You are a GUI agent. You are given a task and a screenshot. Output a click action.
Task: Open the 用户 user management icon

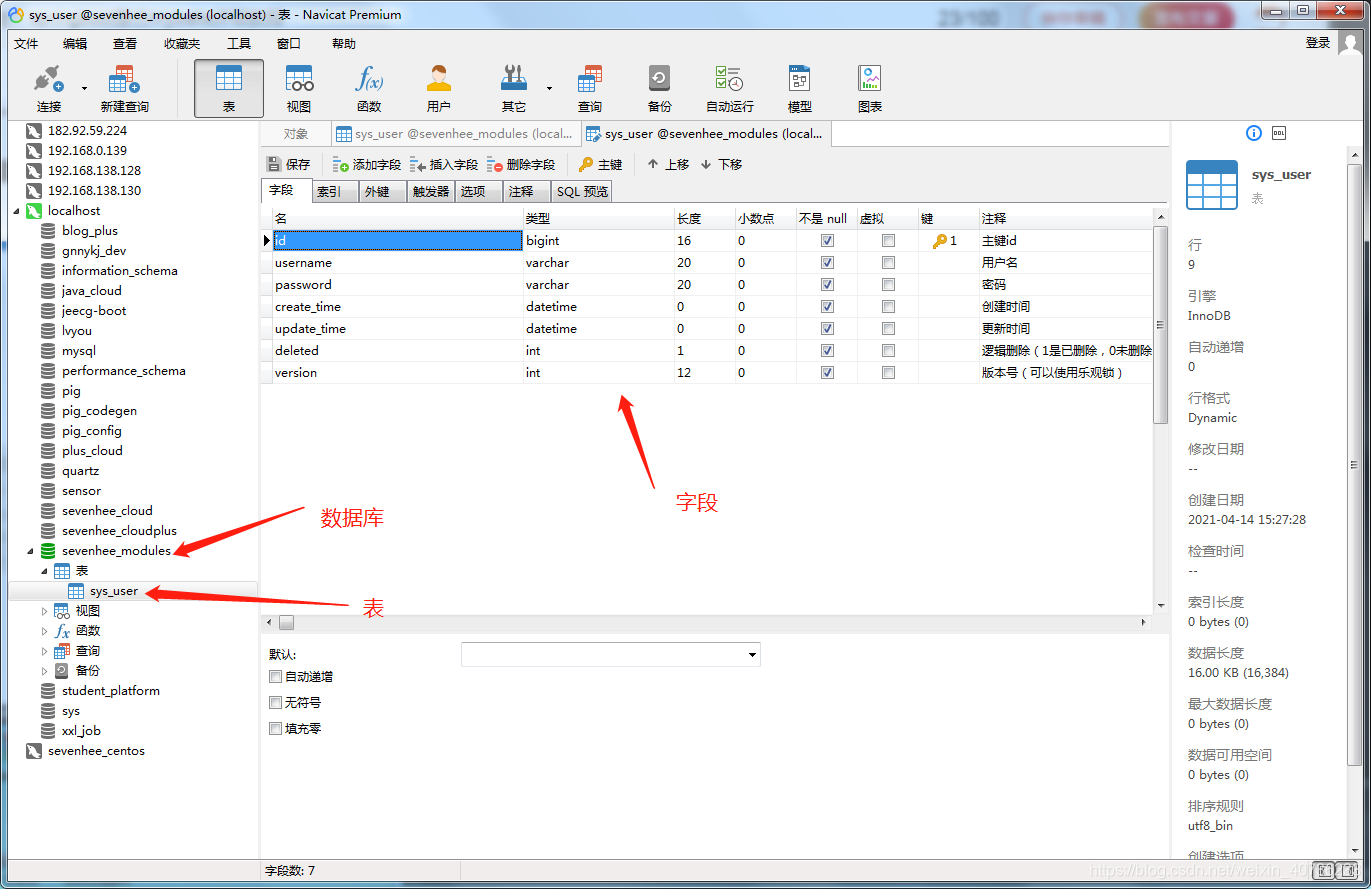tap(438, 86)
